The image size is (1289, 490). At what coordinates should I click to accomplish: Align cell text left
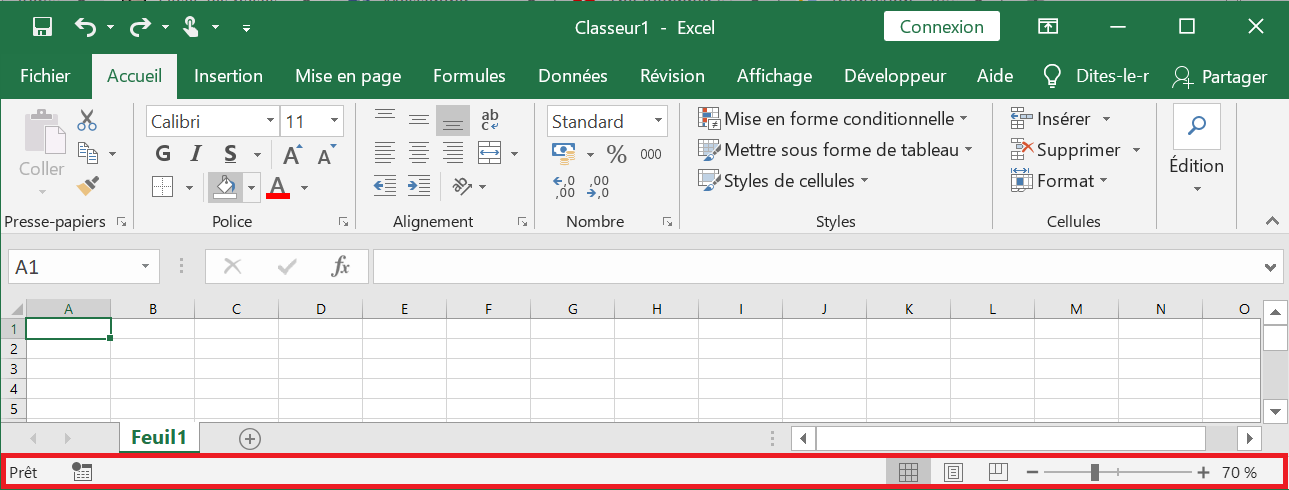(x=385, y=153)
